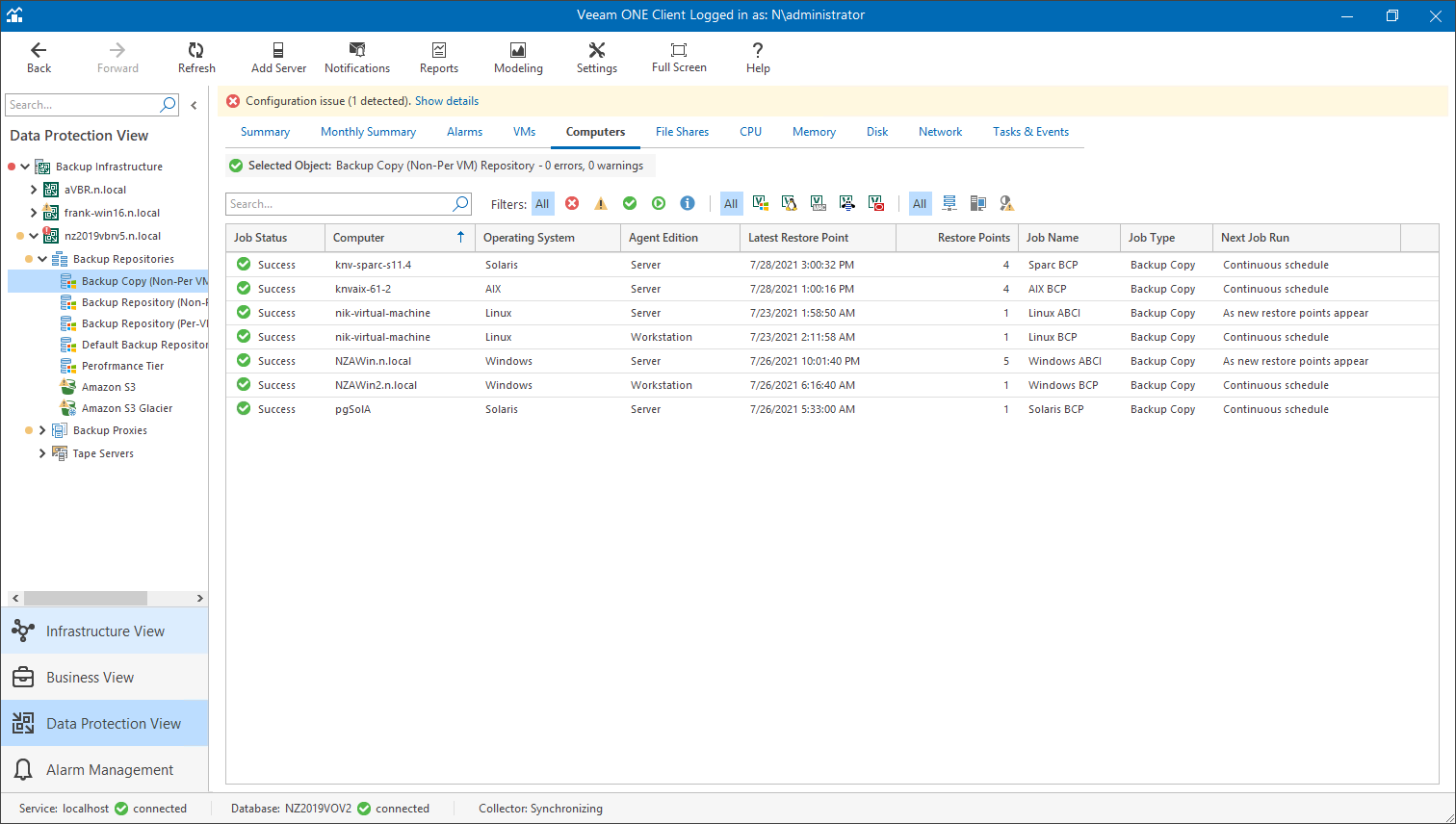Click the Success icon in the knv-sparc-s11.4 row

coord(244,264)
